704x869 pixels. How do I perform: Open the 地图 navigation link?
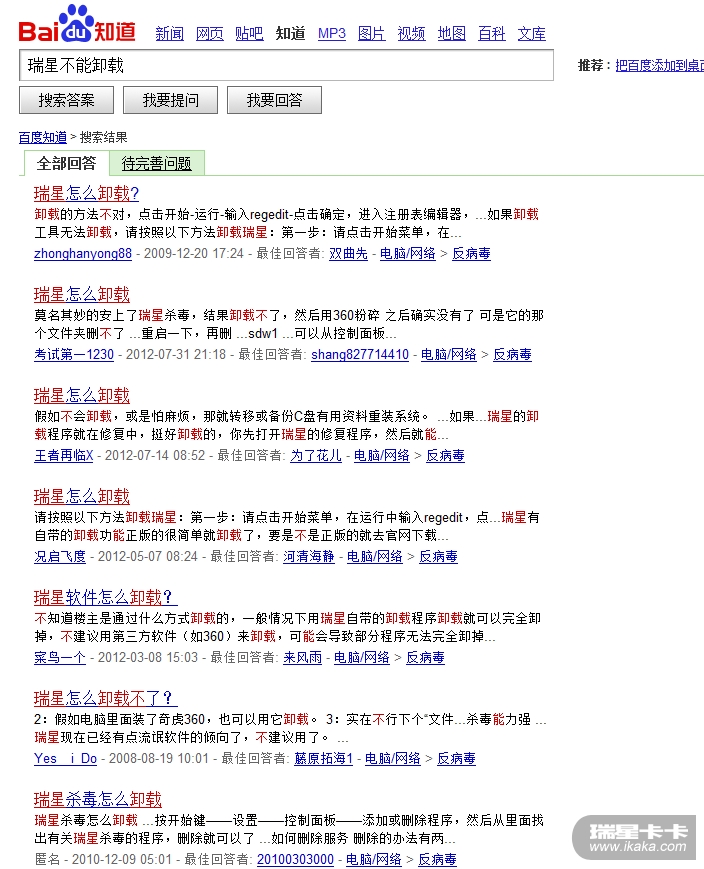452,34
